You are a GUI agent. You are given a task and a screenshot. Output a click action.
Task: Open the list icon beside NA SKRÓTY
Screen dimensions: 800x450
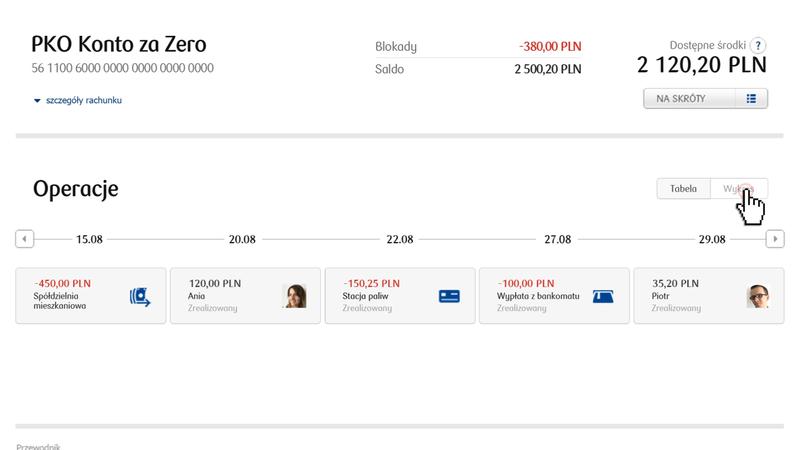tap(752, 99)
